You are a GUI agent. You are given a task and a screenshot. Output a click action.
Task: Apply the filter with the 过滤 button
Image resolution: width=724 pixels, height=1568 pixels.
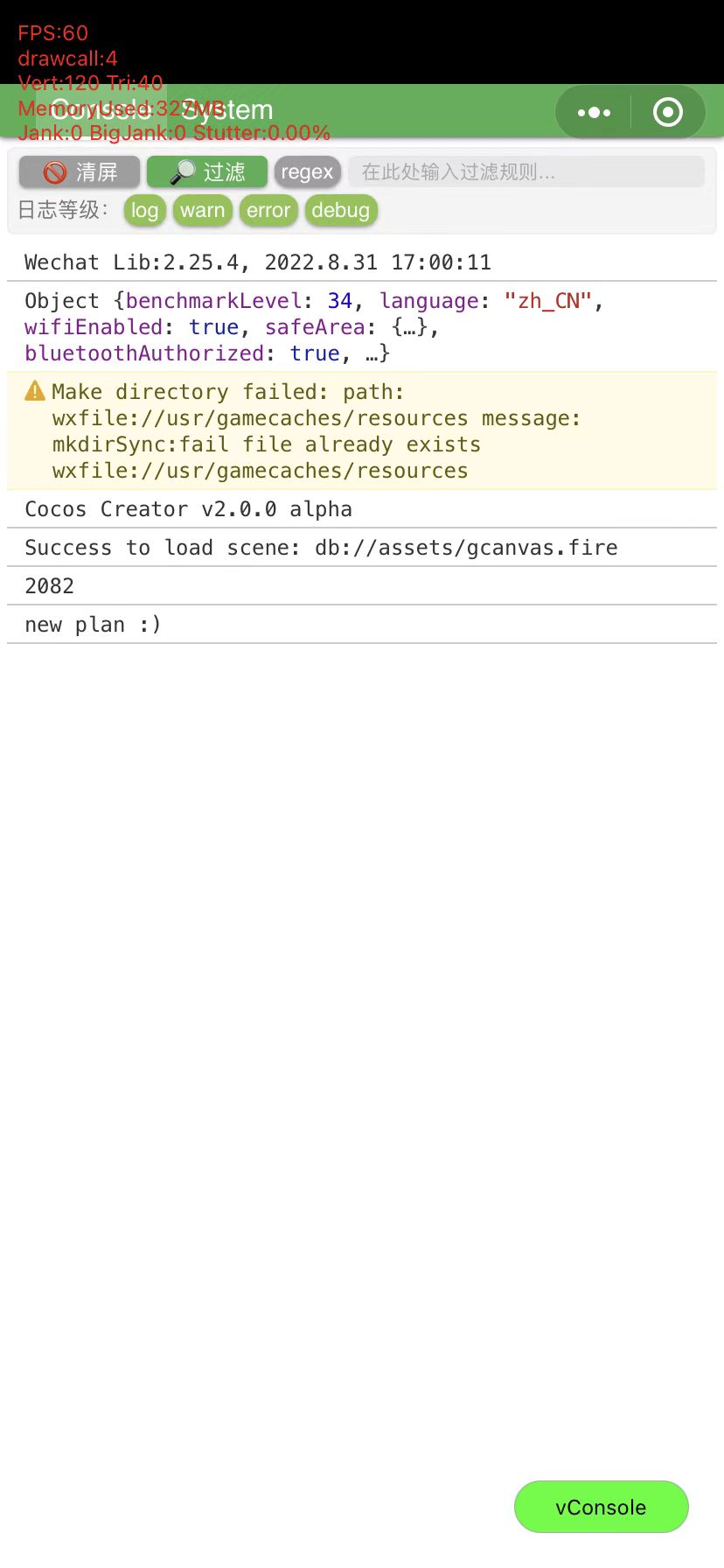click(207, 172)
